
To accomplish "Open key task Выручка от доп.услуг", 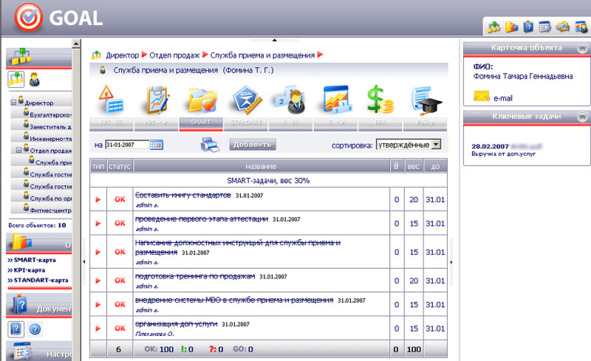I will [503, 154].
